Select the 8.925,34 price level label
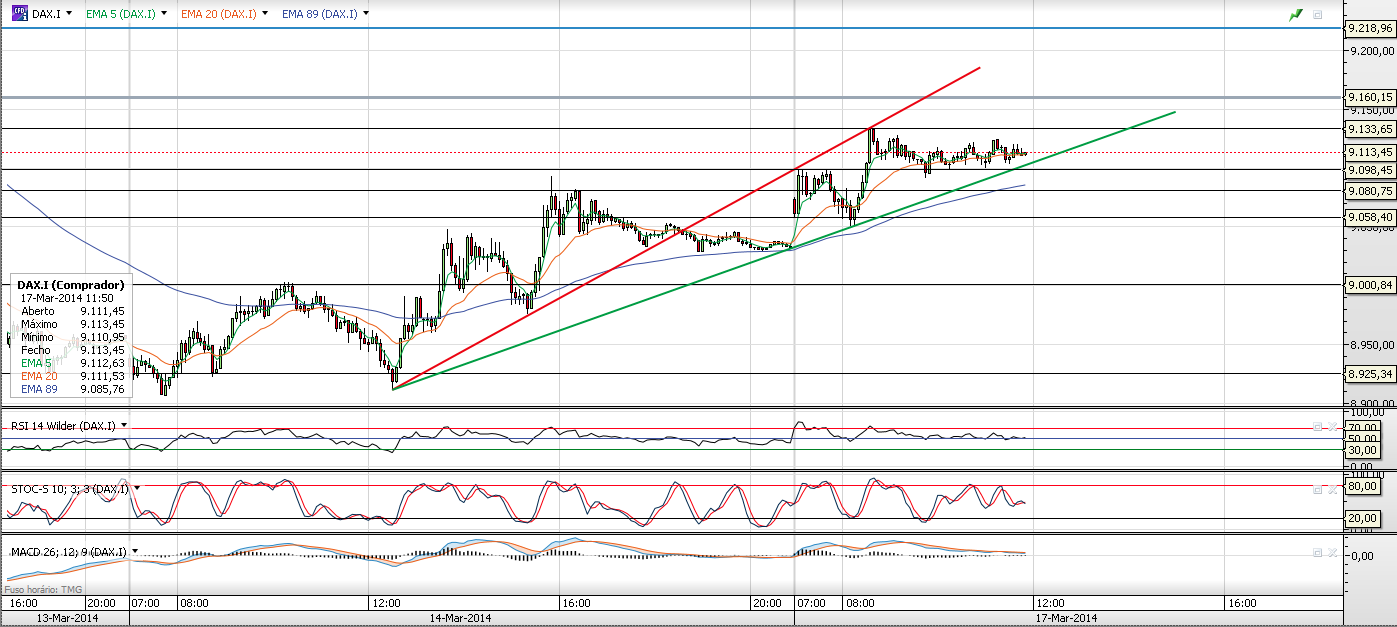 point(1371,374)
